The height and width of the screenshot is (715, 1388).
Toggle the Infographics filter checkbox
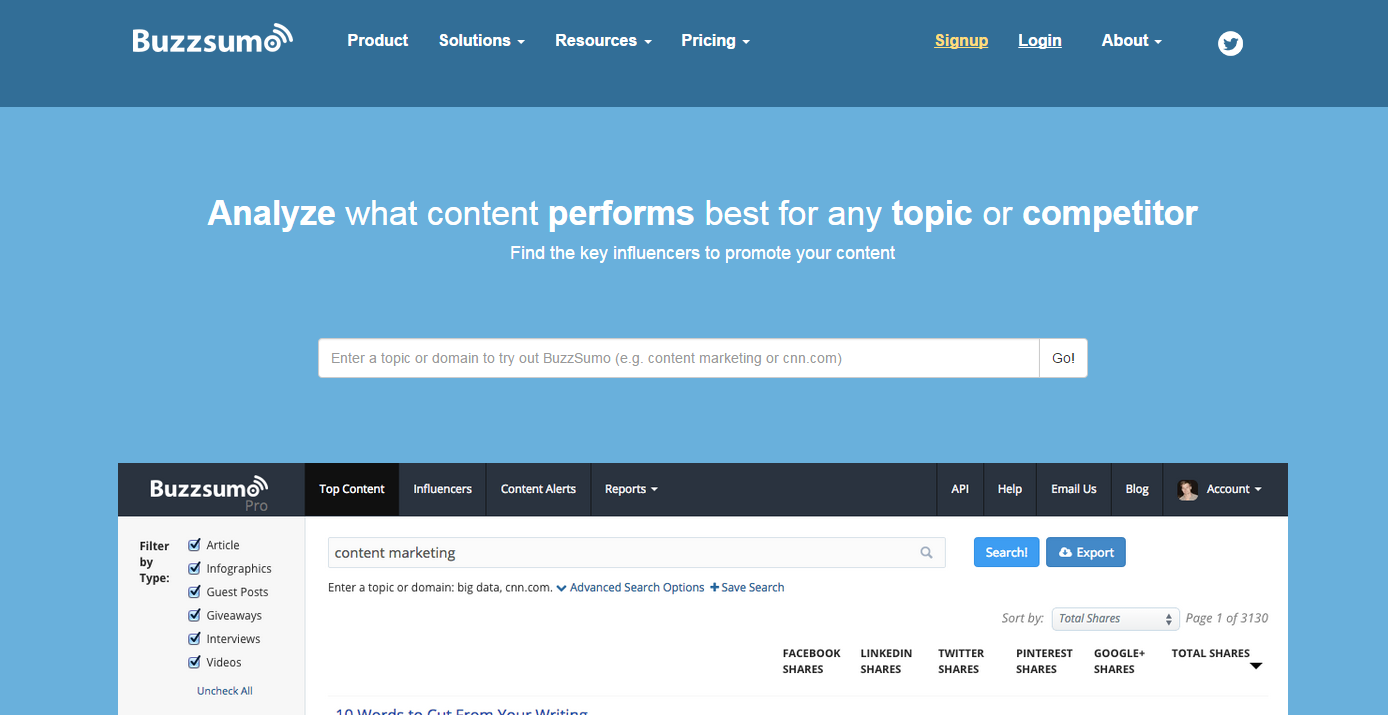tap(195, 568)
